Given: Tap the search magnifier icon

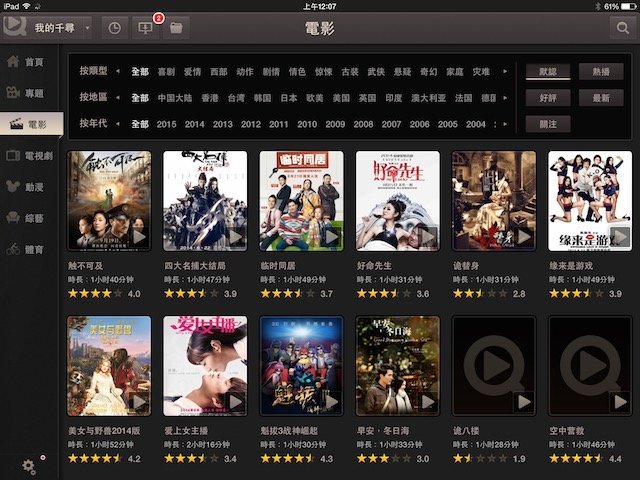Looking at the screenshot, I should point(622,28).
